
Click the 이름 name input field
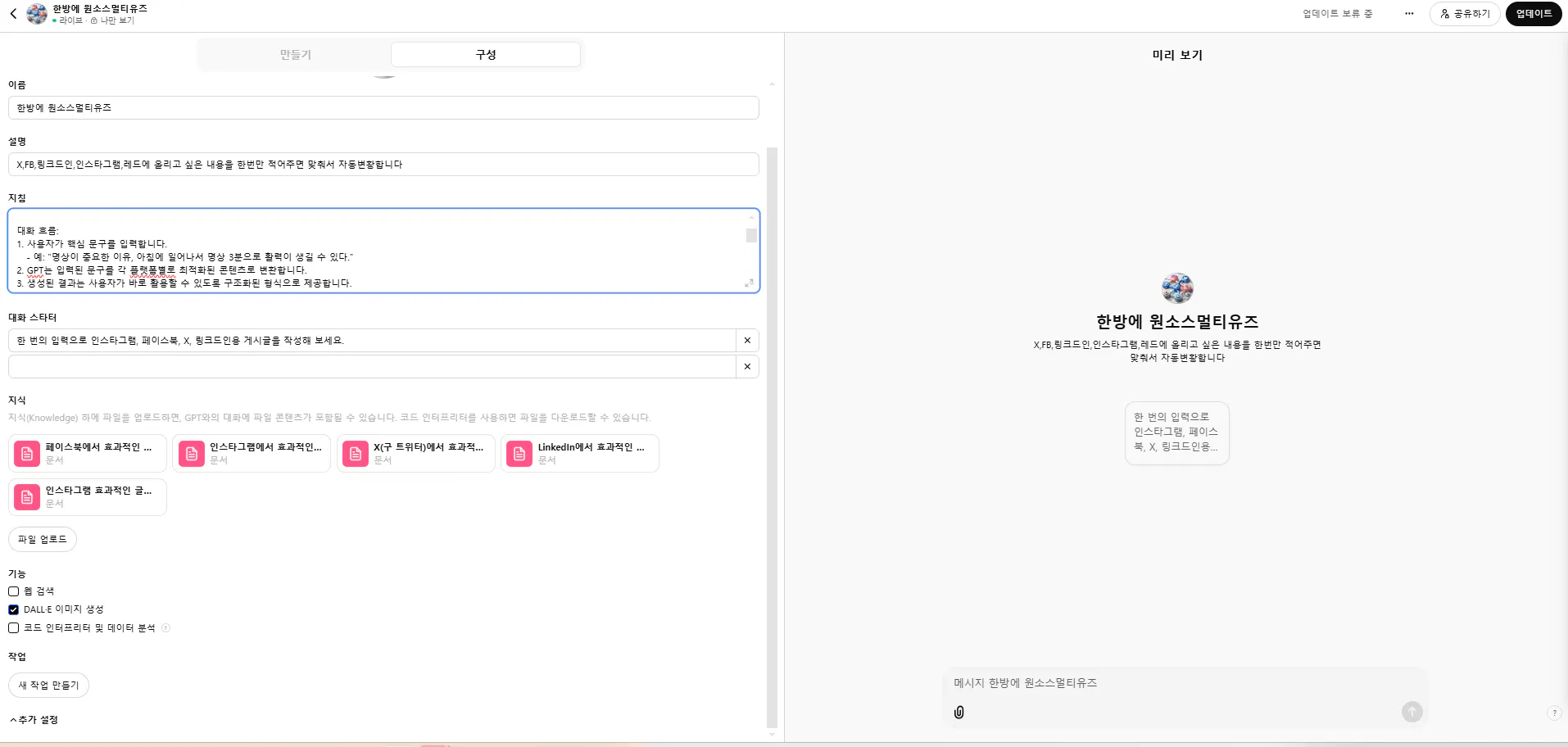coord(383,108)
